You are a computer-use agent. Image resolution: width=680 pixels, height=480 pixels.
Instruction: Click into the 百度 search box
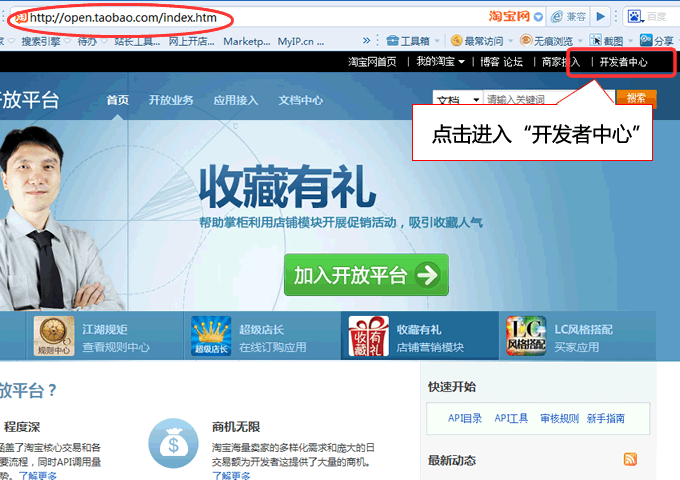657,16
